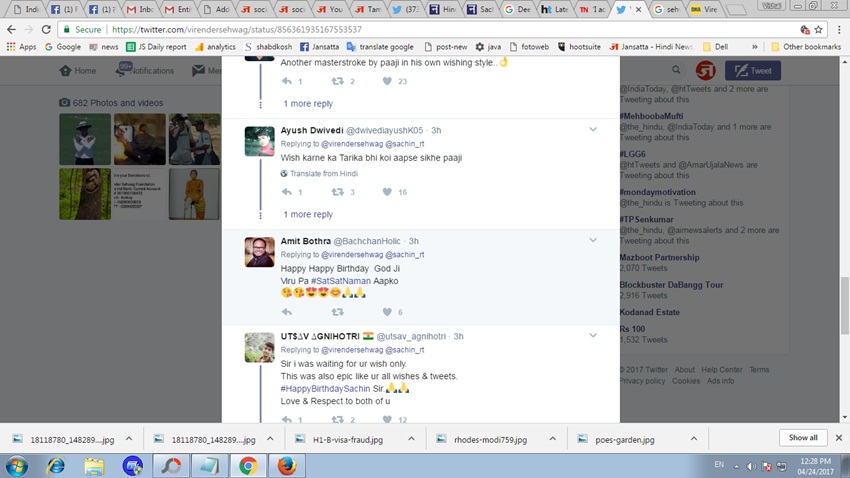Bookmark this page with the star icon
This screenshot has width=850, height=478.
click(819, 30)
